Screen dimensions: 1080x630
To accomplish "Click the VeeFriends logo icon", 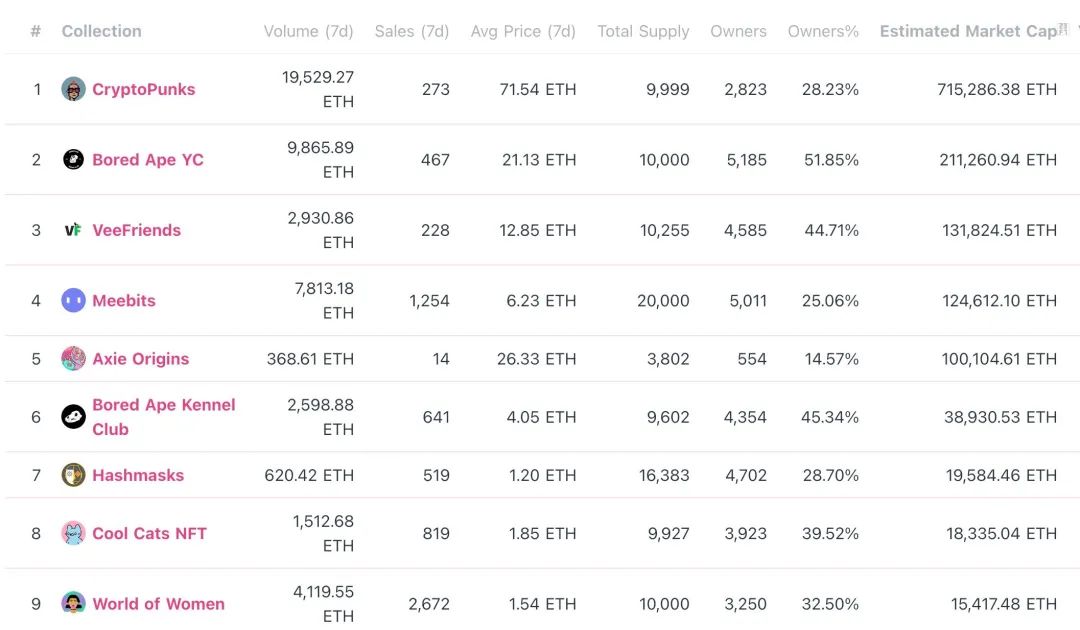I will 73,230.
